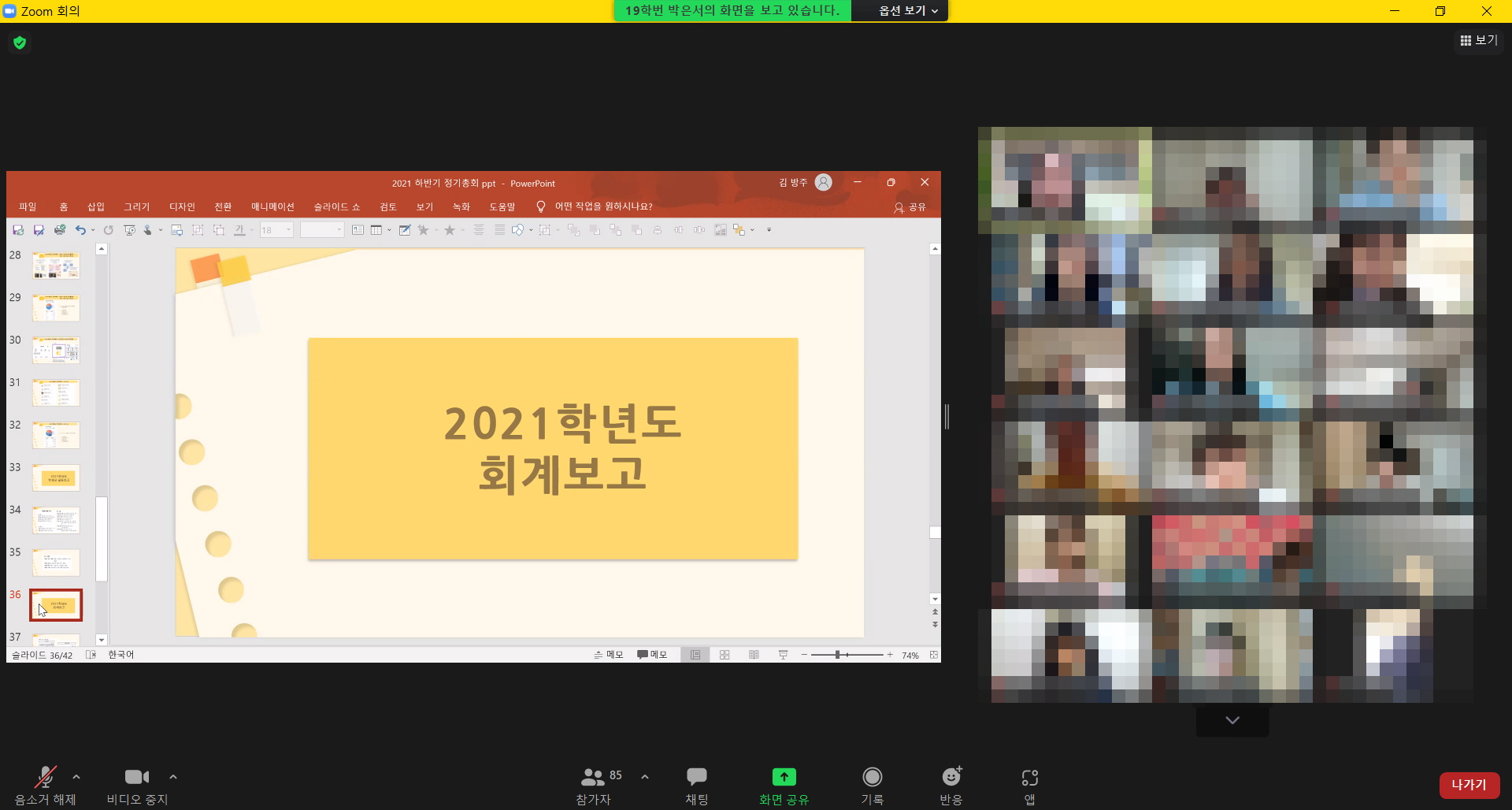Image resolution: width=1512 pixels, height=810 pixels.
Task: Click the green encryption shield icon
Action: tap(20, 43)
